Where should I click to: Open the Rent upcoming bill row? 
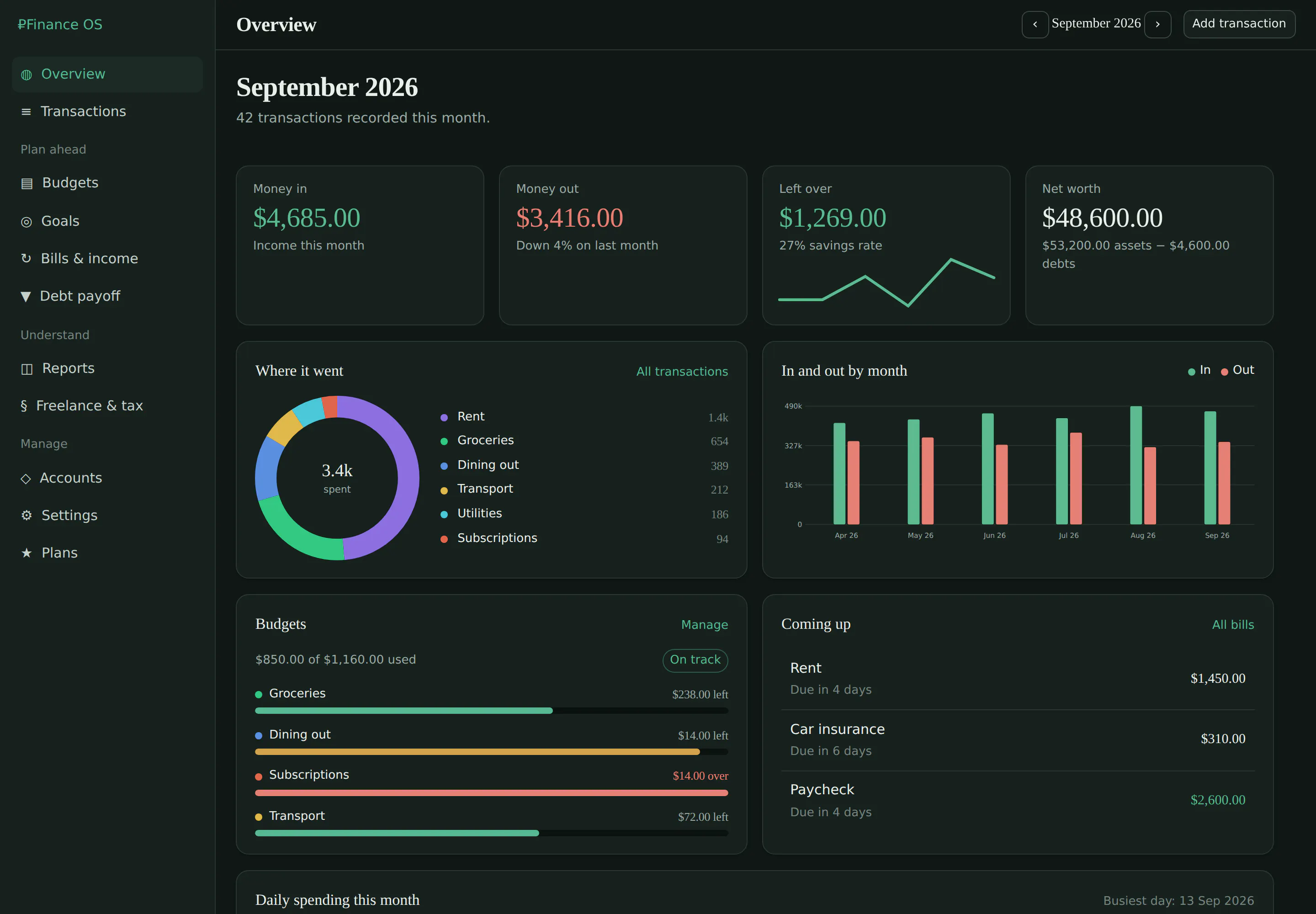click(1018, 679)
